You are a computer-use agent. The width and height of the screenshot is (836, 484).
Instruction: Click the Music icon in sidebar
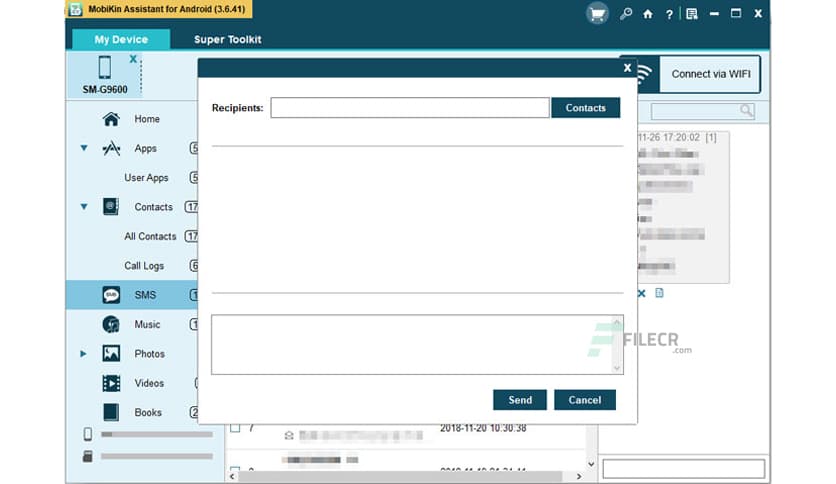tap(111, 324)
